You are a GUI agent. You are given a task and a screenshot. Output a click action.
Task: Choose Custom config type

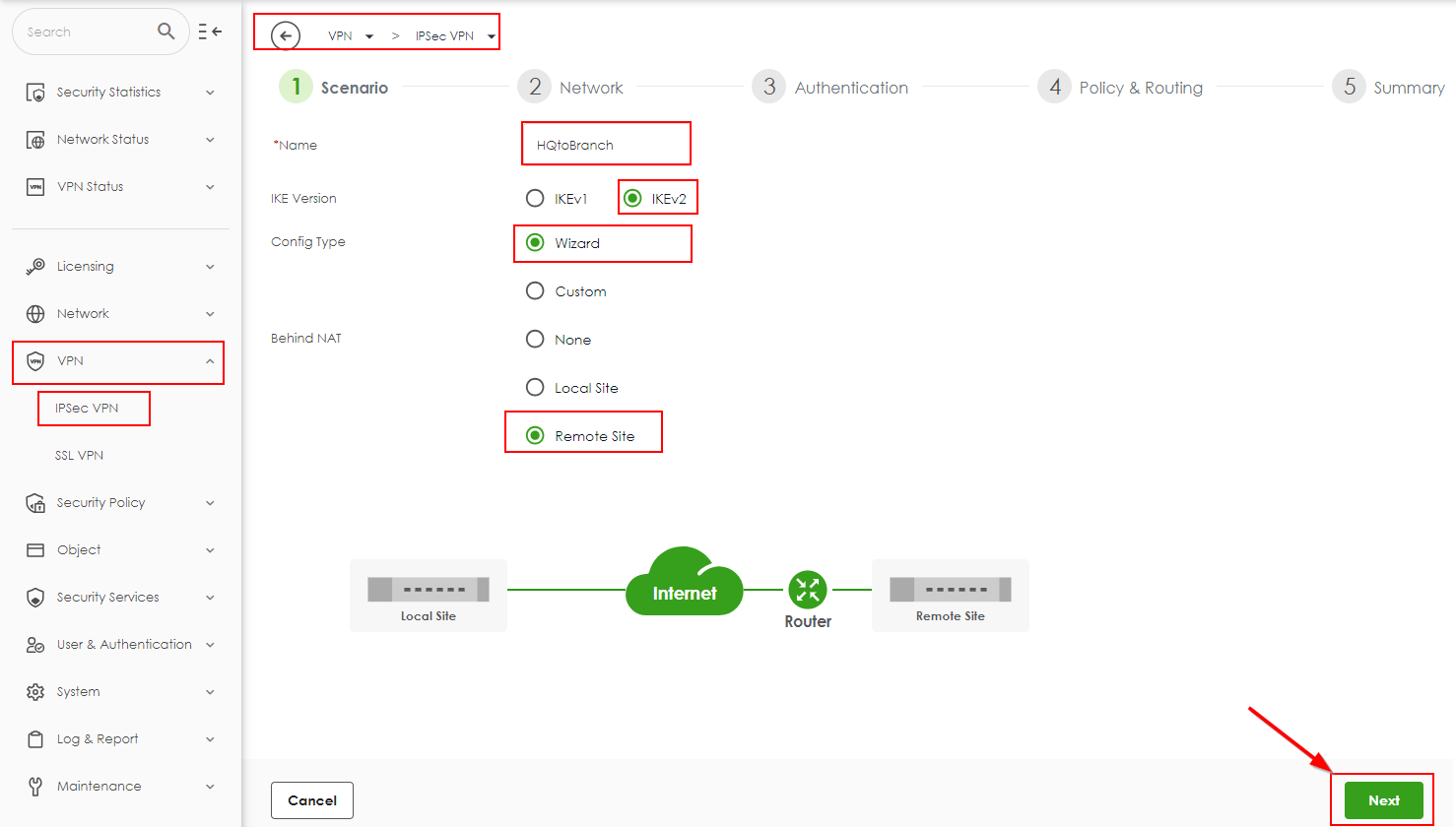[x=535, y=290]
